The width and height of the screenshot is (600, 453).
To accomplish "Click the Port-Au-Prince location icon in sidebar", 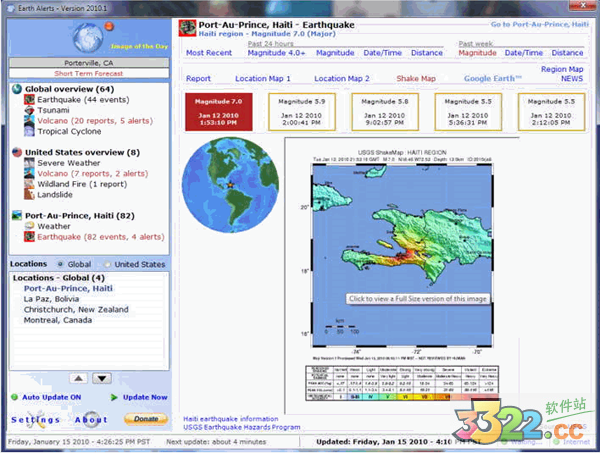I will click(x=17, y=215).
